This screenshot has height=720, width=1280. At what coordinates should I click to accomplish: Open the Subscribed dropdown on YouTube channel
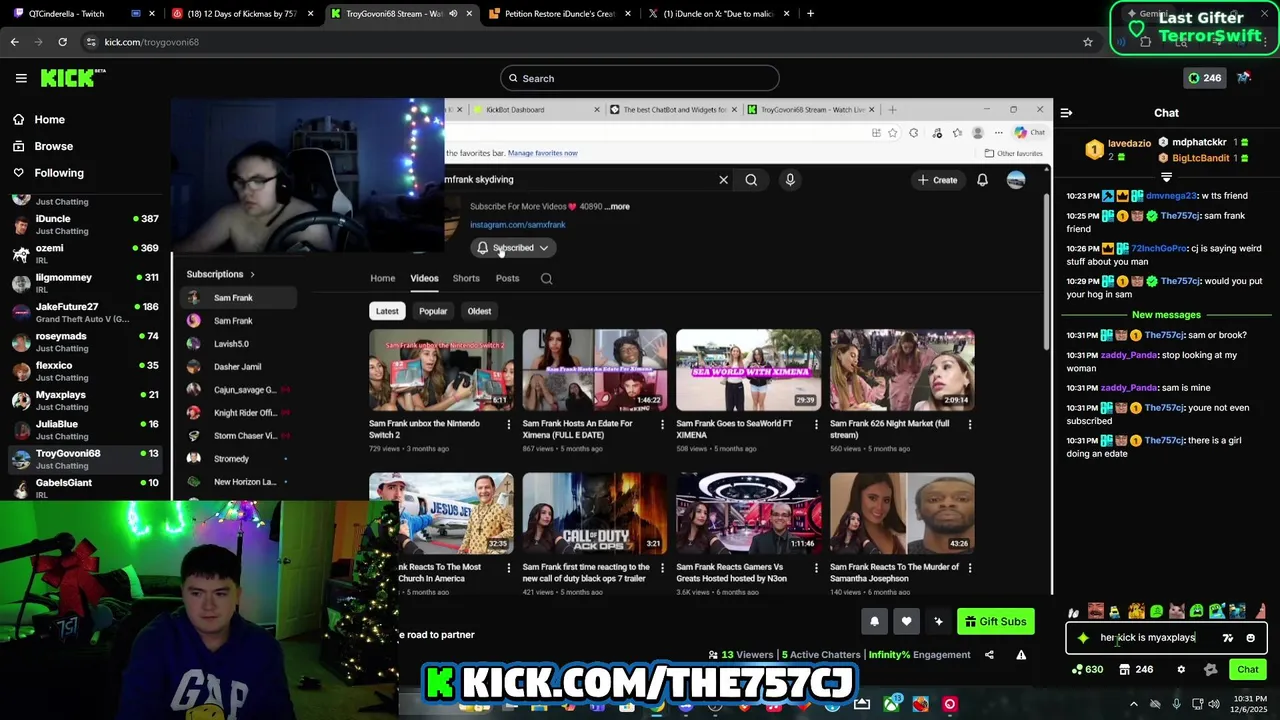tap(513, 248)
